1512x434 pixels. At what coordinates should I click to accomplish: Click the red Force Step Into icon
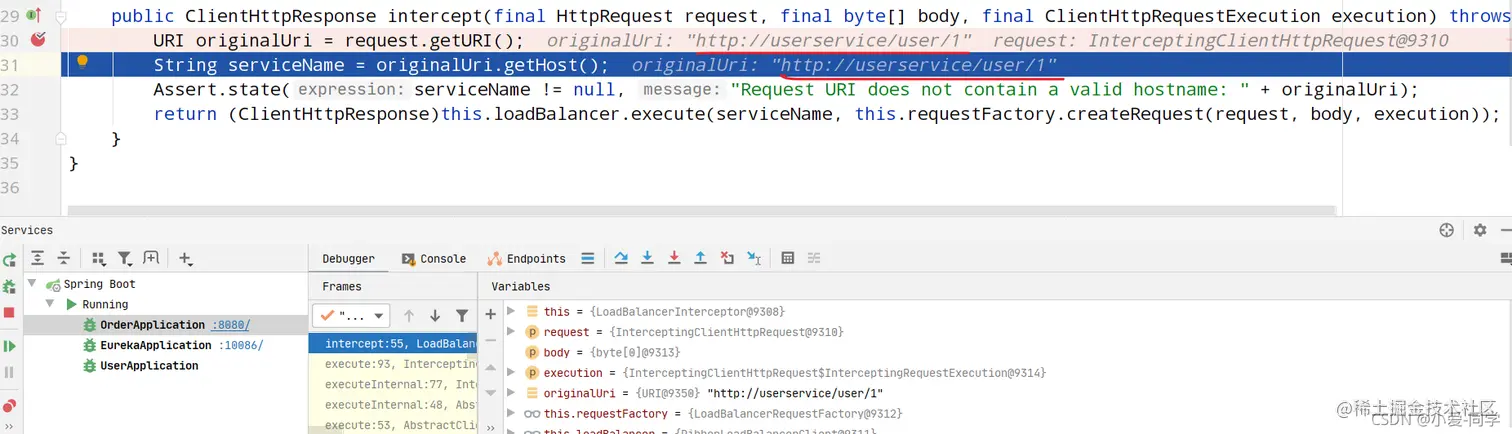pyautogui.click(x=674, y=258)
